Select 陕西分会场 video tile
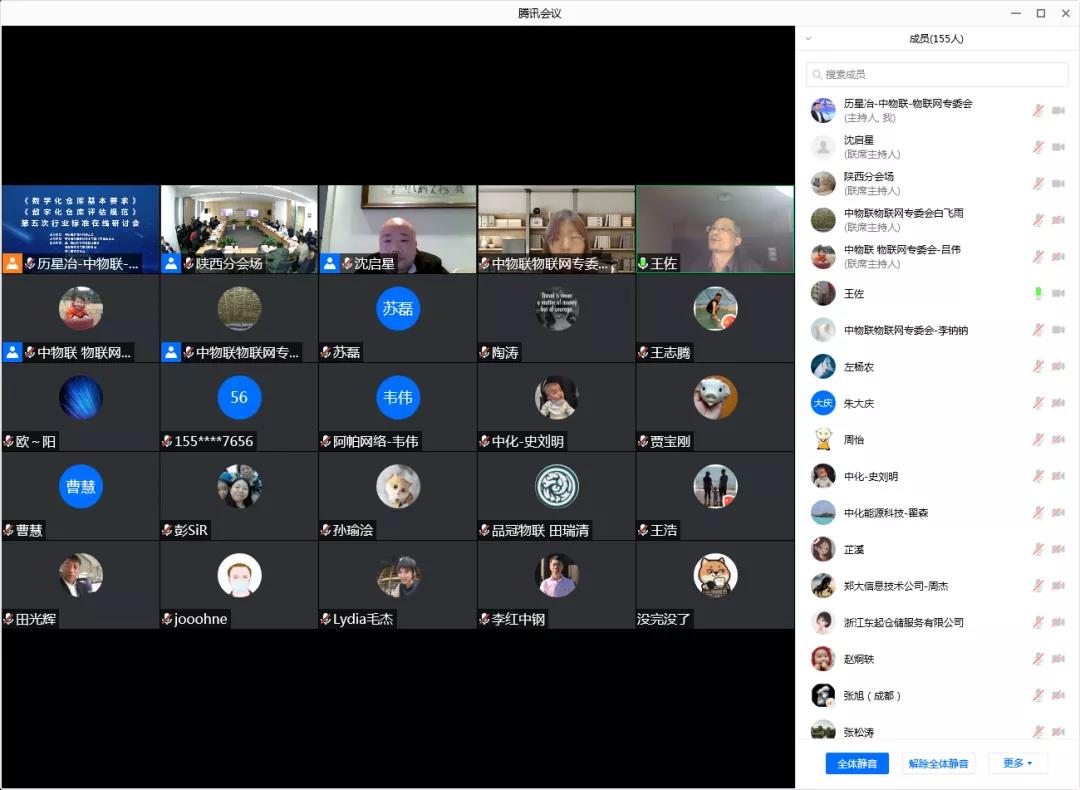 tap(239, 229)
